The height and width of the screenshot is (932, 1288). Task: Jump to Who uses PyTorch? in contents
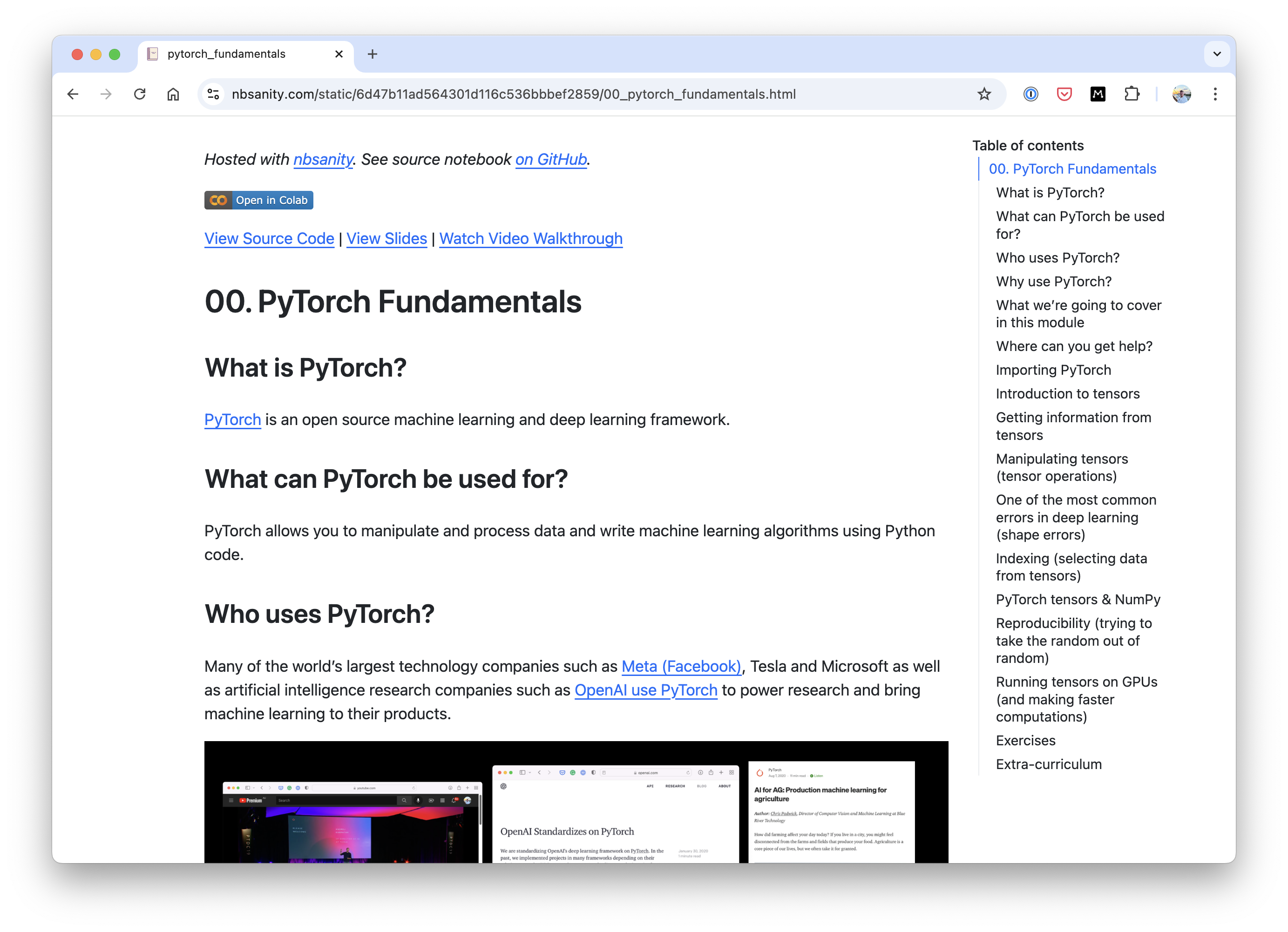(1058, 258)
